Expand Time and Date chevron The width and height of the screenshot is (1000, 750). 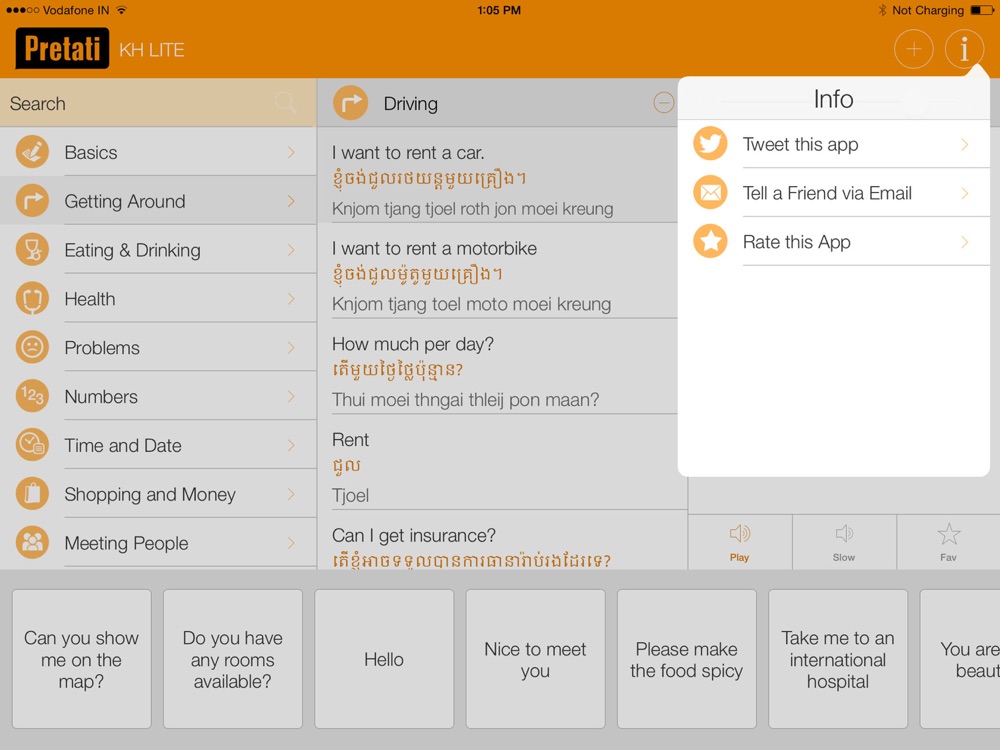coord(291,445)
